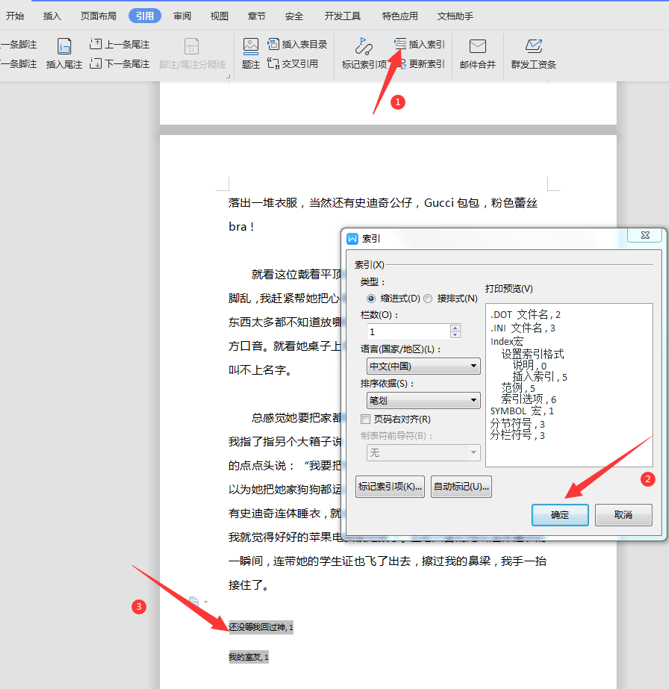Click 插入表目录 in the ribbon

[297, 44]
